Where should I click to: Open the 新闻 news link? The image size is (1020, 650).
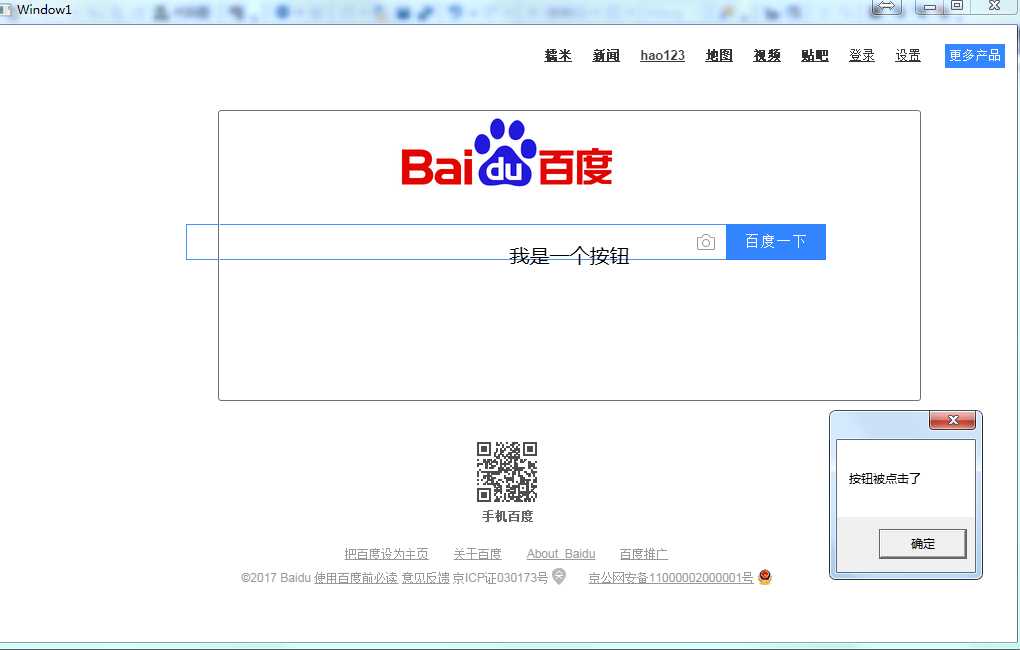pos(606,55)
